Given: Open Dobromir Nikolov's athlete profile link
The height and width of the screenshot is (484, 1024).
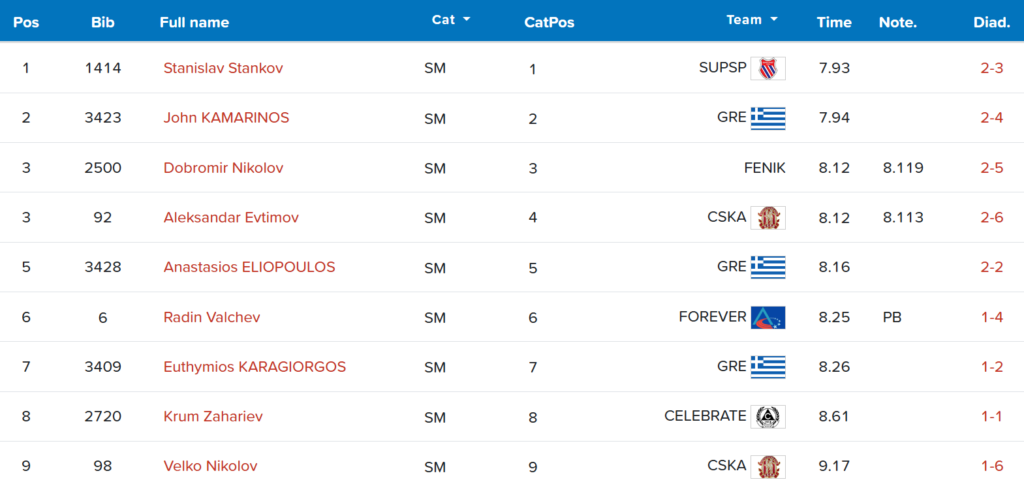Looking at the screenshot, I should click(223, 168).
